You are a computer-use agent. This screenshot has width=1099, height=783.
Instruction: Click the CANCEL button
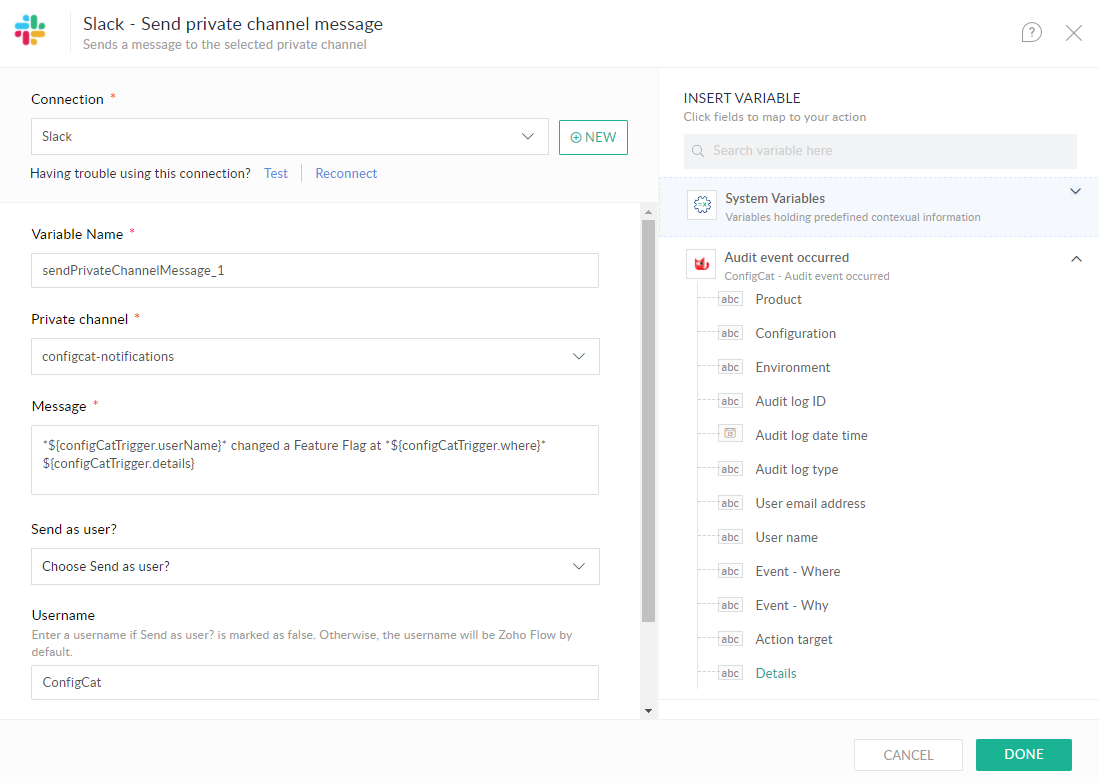(907, 755)
